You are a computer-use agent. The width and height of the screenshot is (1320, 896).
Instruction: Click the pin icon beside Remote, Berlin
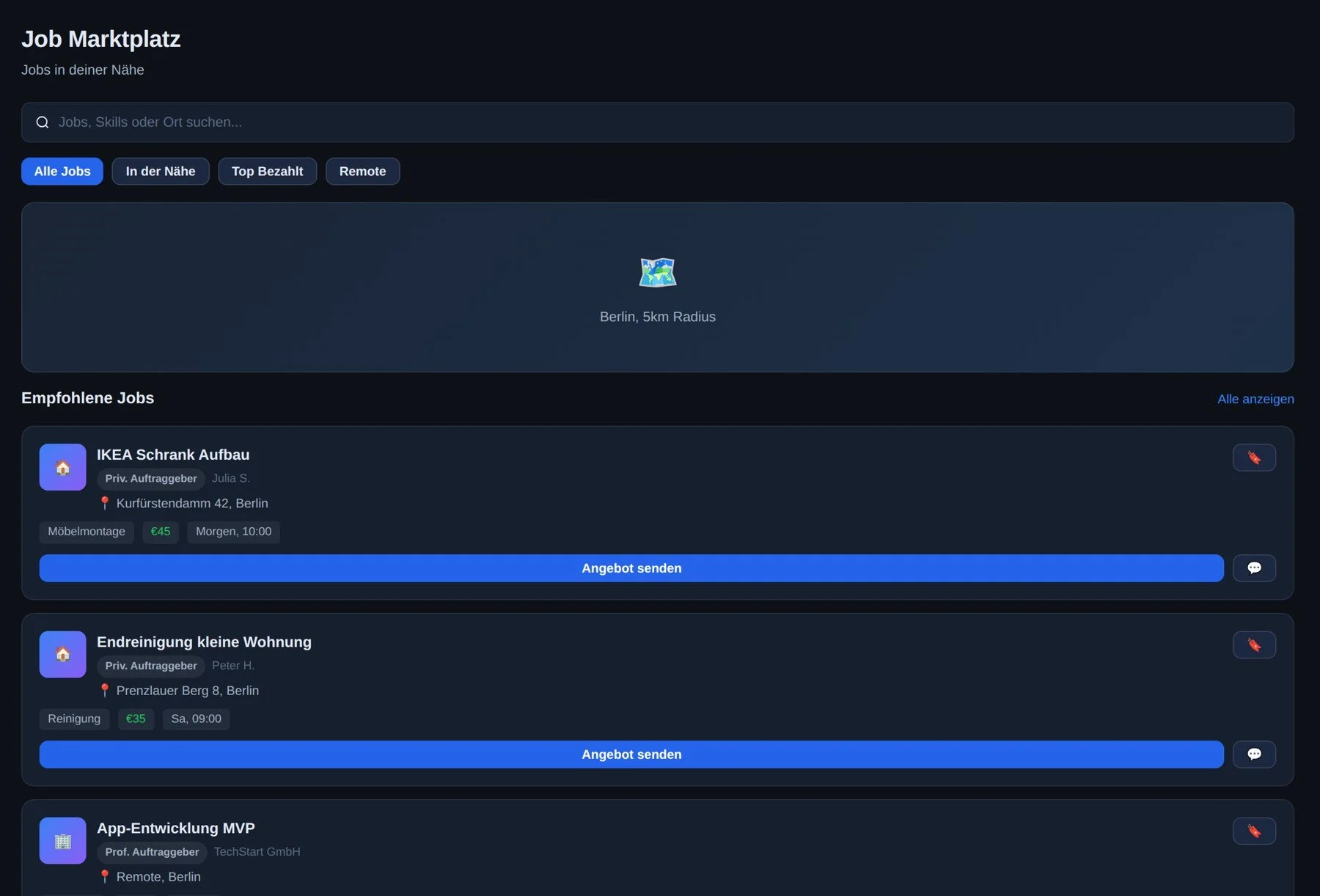[x=104, y=877]
